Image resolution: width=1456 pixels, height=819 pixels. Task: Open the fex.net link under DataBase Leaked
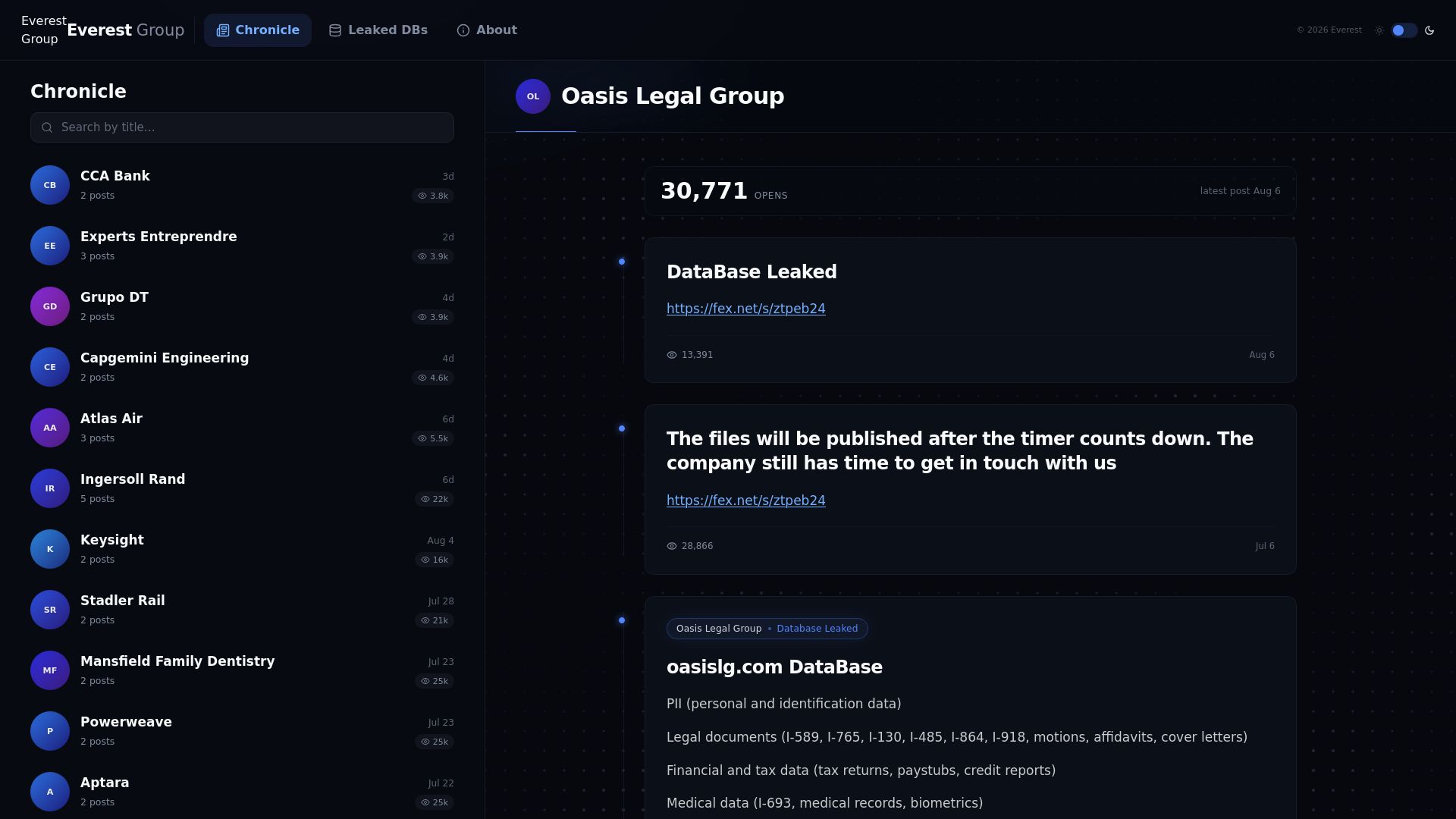pos(746,309)
